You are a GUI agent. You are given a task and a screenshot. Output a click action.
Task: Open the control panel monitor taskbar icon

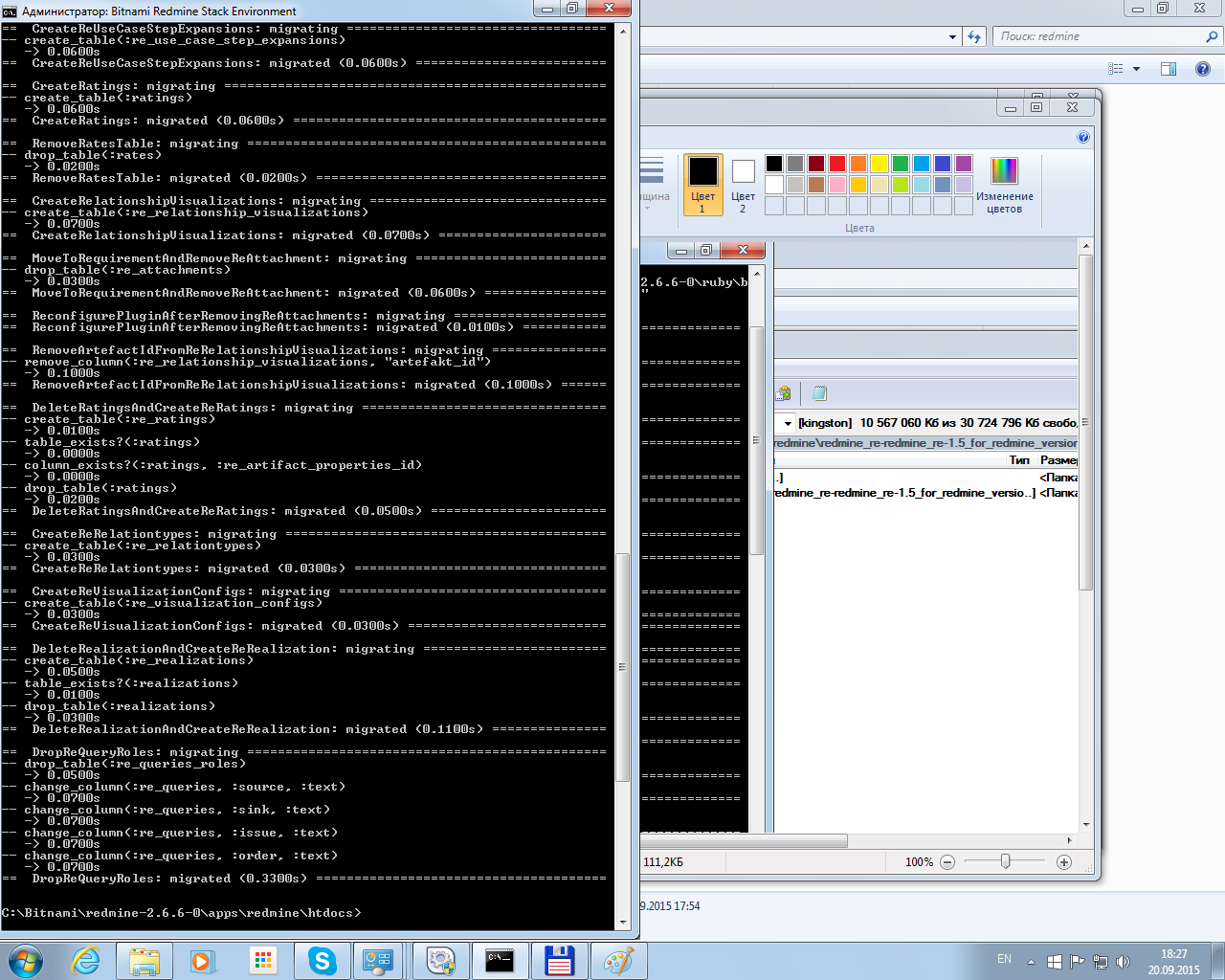coord(379,961)
